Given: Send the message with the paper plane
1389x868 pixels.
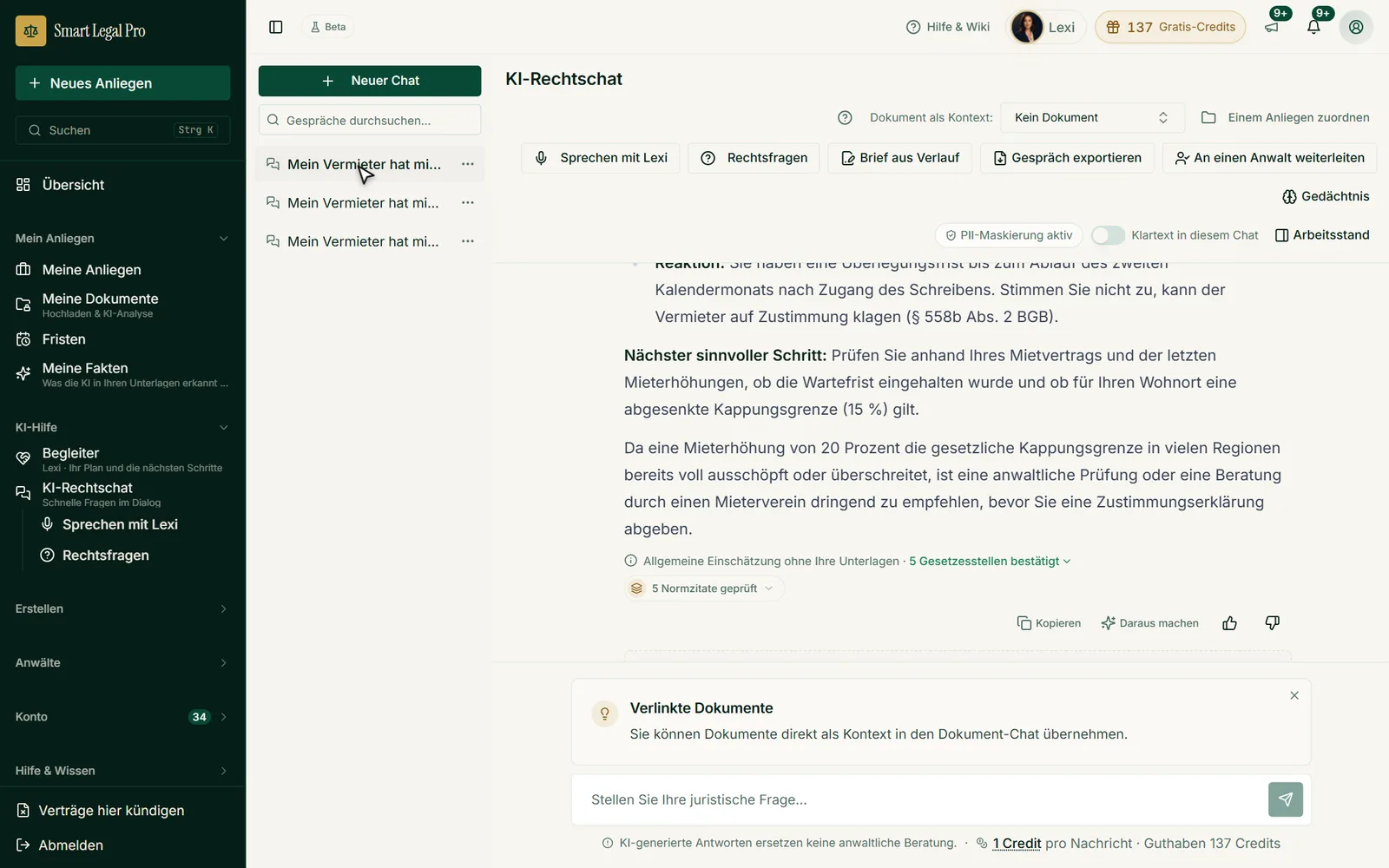Looking at the screenshot, I should pos(1286,799).
